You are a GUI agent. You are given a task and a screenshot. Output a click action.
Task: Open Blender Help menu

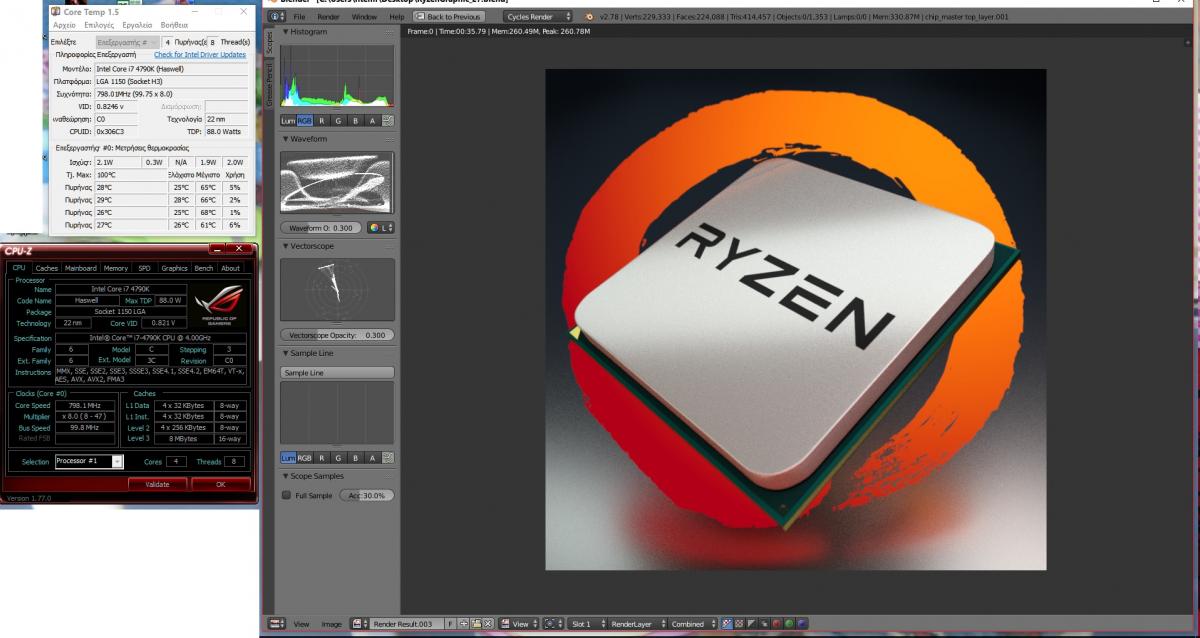coord(397,17)
